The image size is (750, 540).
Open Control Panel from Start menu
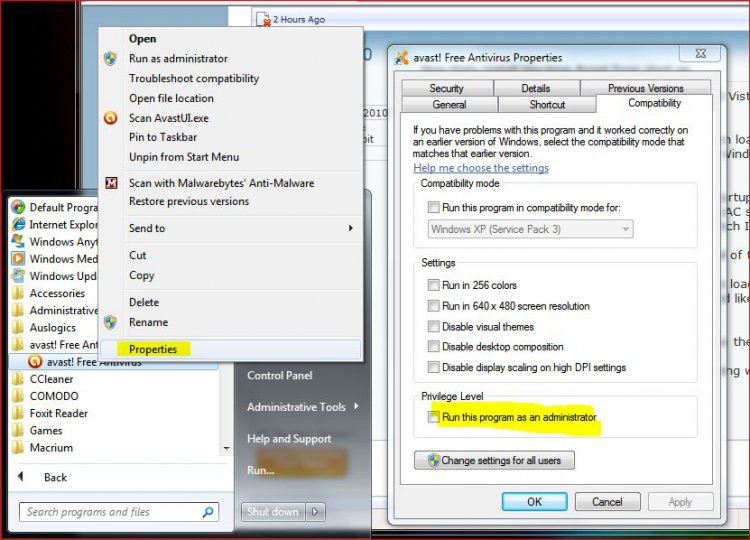[x=280, y=375]
